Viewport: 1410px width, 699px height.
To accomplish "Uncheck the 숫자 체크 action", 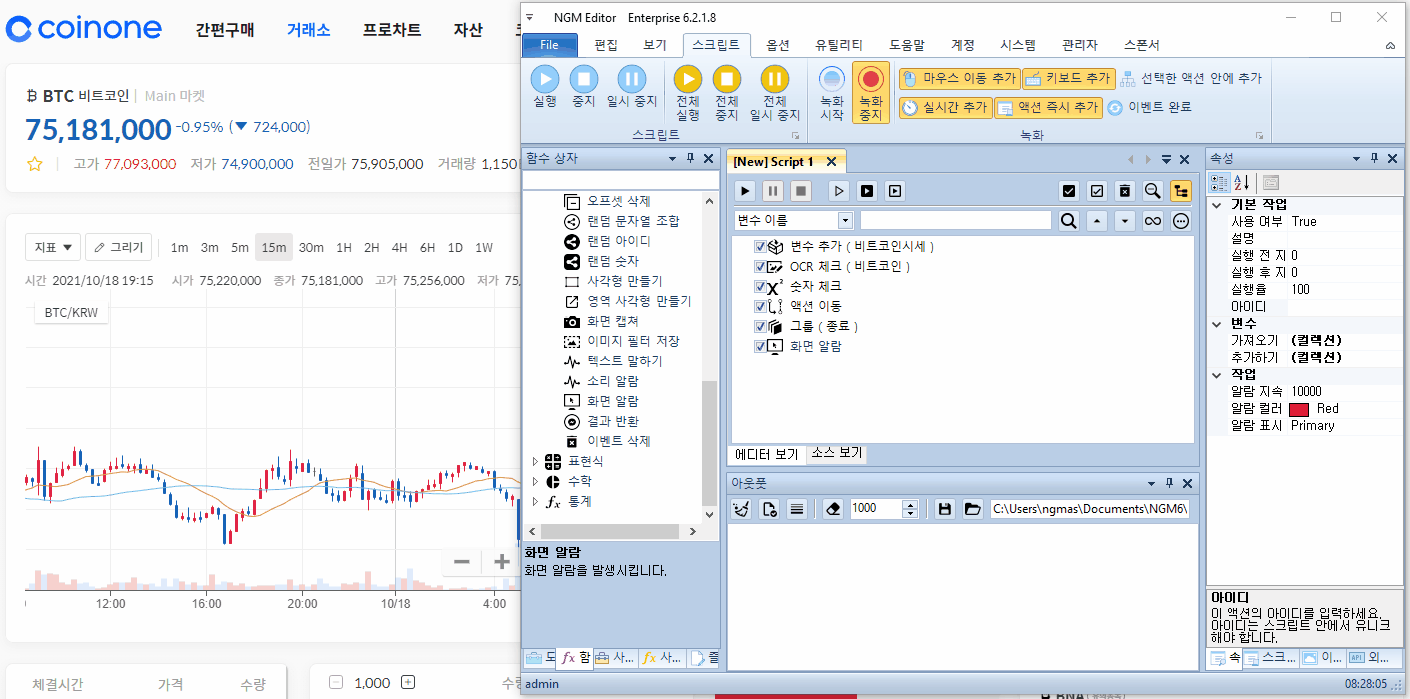I will coord(761,287).
